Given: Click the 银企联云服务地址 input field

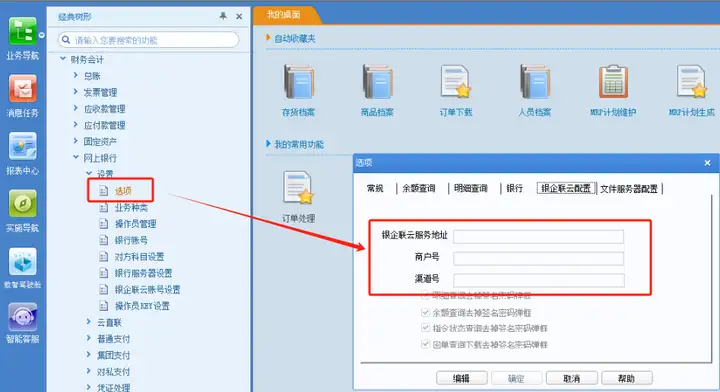Looking at the screenshot, I should click(x=538, y=237).
